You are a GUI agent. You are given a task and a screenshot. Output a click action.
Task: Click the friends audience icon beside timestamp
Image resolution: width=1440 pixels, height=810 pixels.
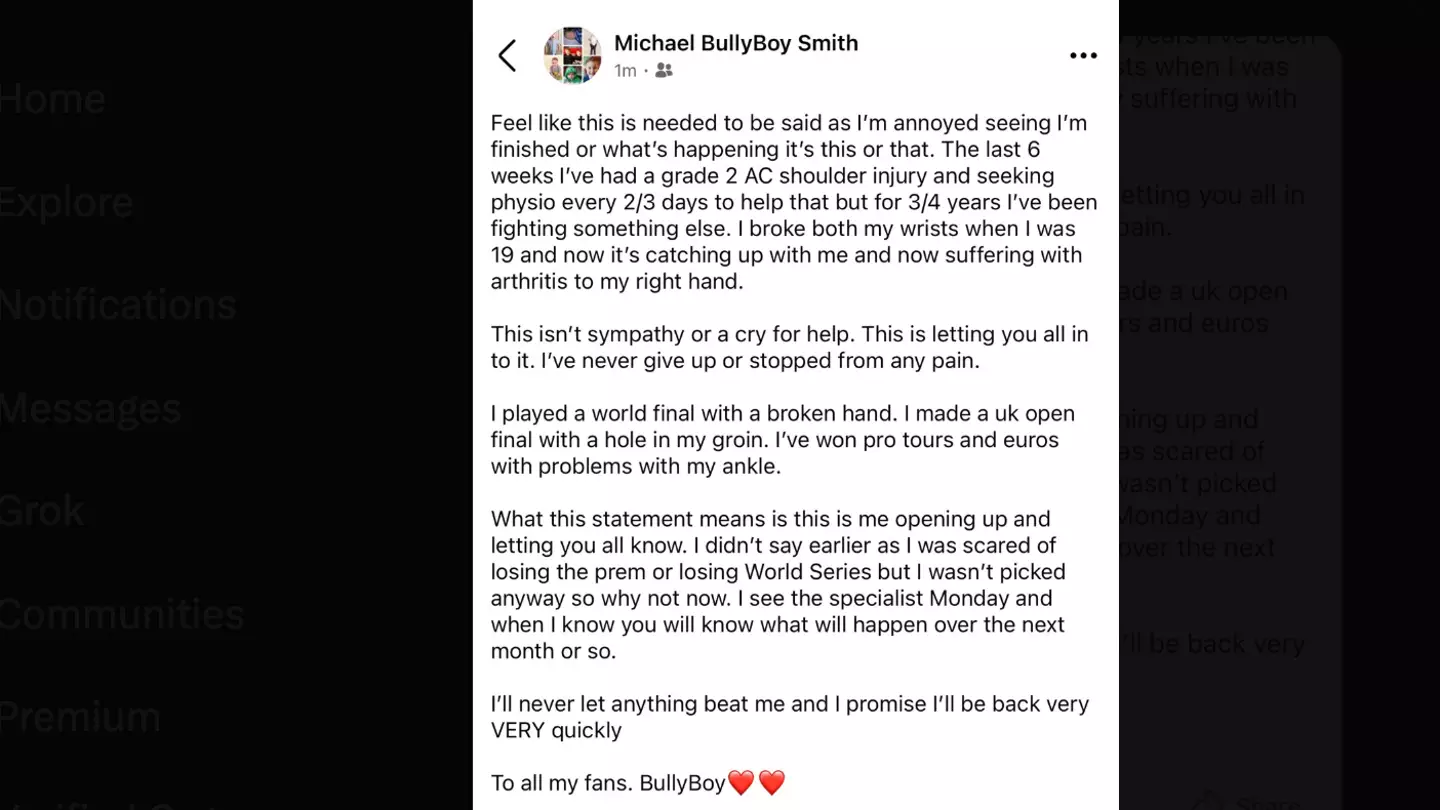pos(664,70)
